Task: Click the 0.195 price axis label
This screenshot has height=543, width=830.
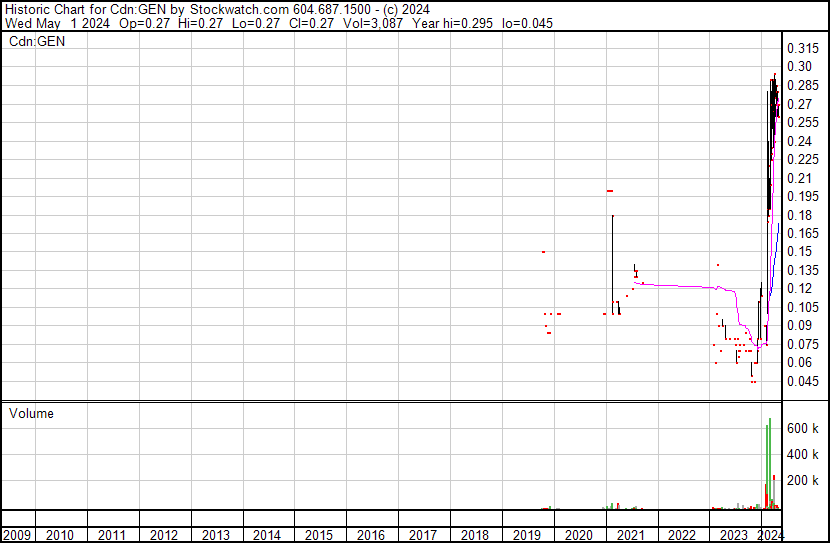Action: [x=803, y=196]
